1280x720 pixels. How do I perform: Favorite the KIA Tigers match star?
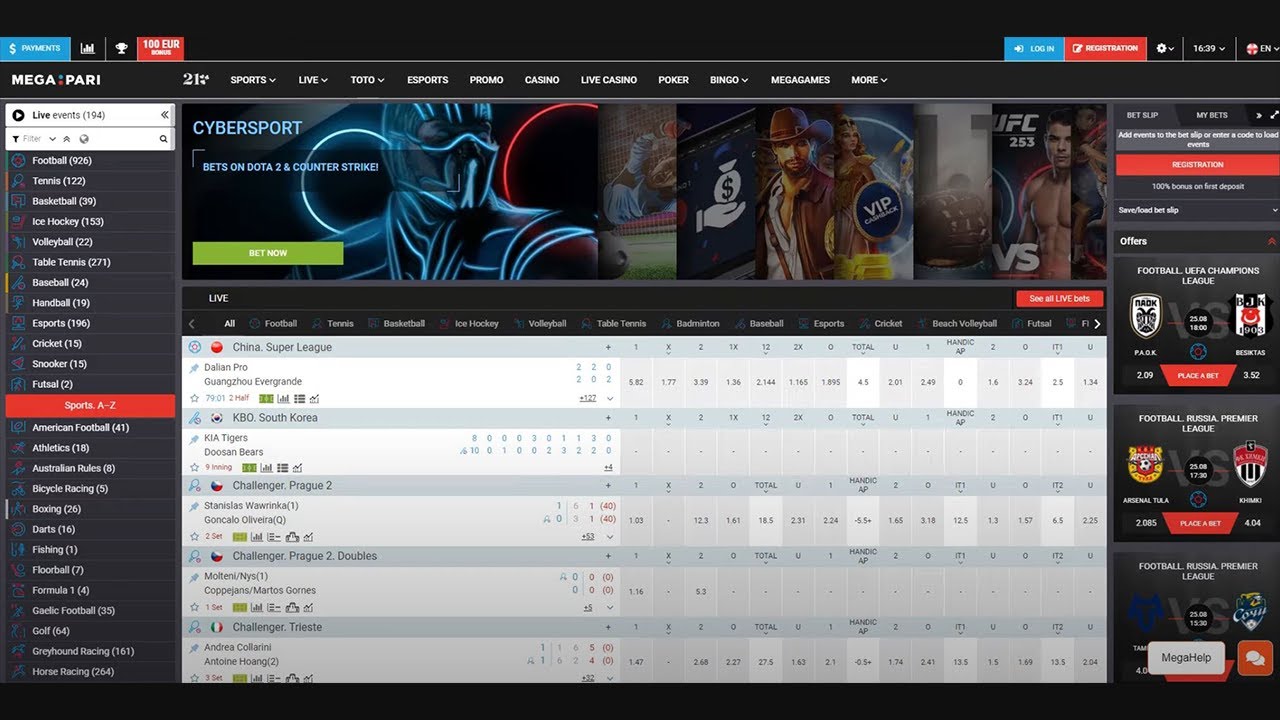tap(195, 467)
